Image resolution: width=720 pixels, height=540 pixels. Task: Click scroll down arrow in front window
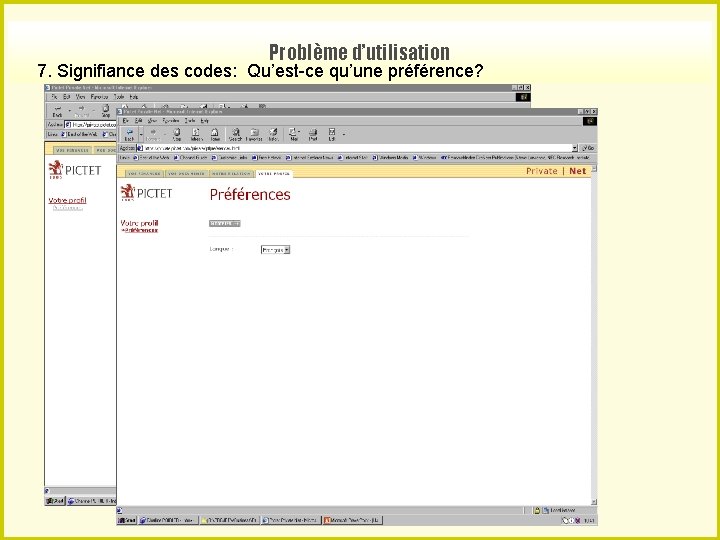594,502
